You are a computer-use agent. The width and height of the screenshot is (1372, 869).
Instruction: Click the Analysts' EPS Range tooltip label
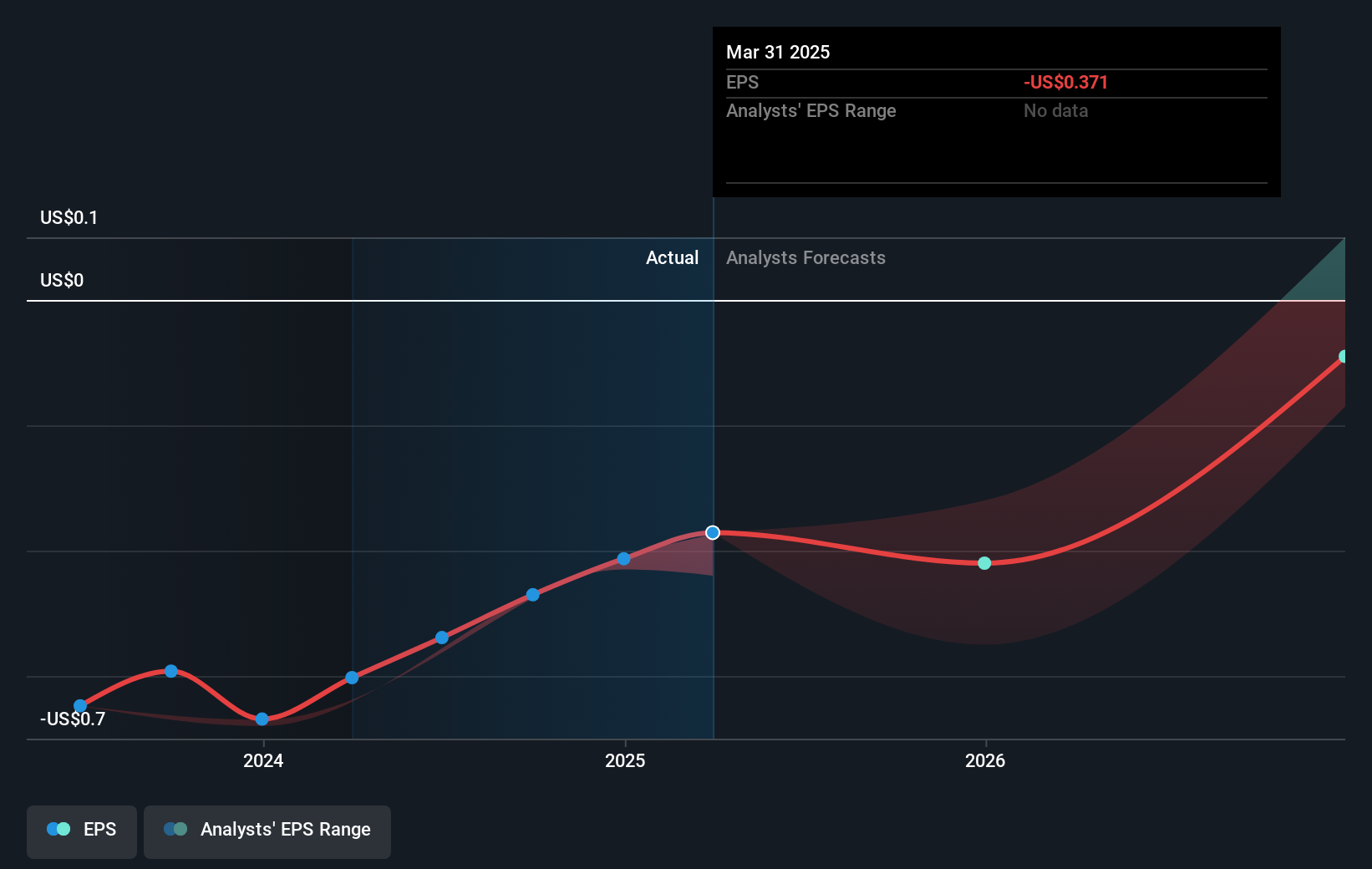[x=810, y=111]
